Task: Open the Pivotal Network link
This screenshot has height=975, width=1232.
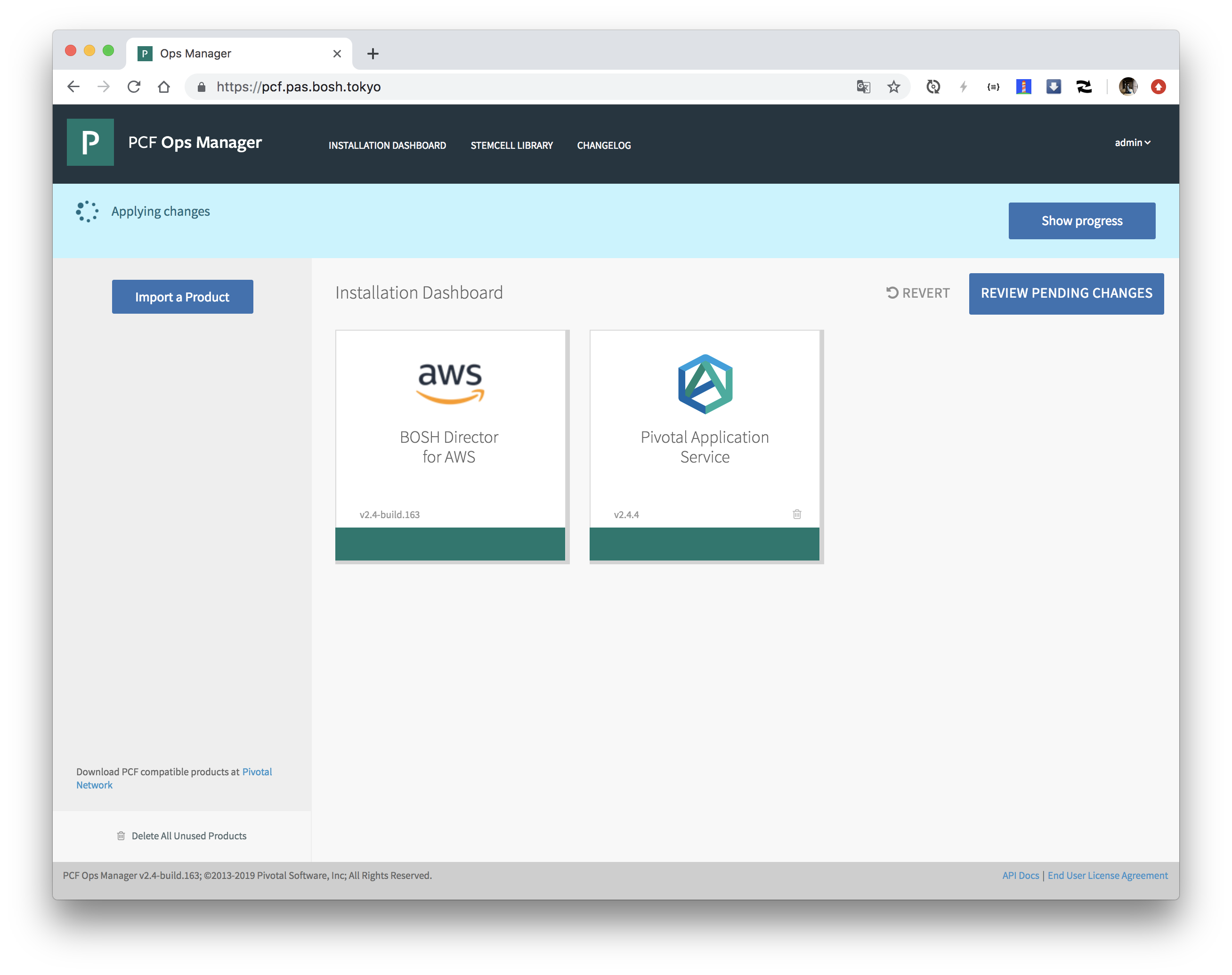Action: point(256,772)
